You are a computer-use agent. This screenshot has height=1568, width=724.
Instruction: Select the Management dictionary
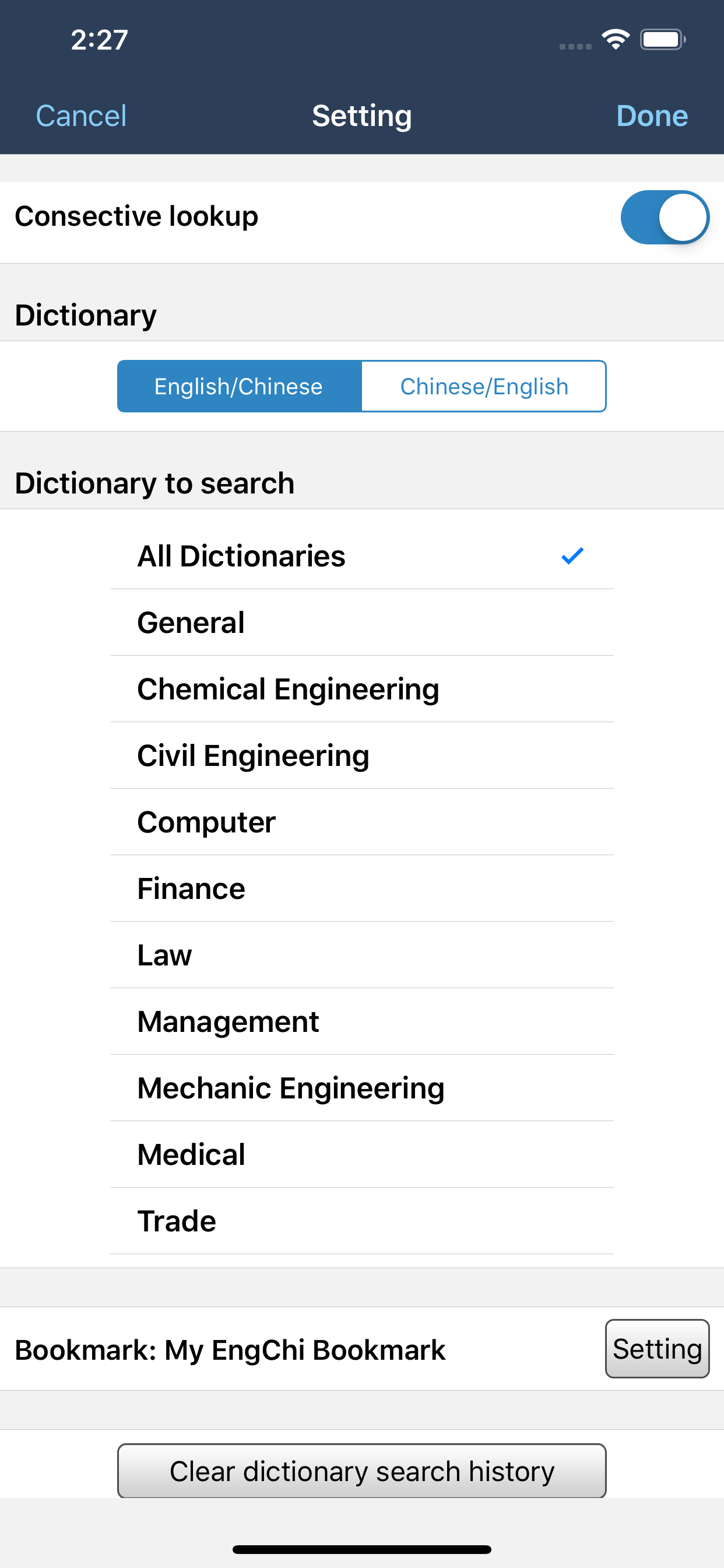(362, 1021)
